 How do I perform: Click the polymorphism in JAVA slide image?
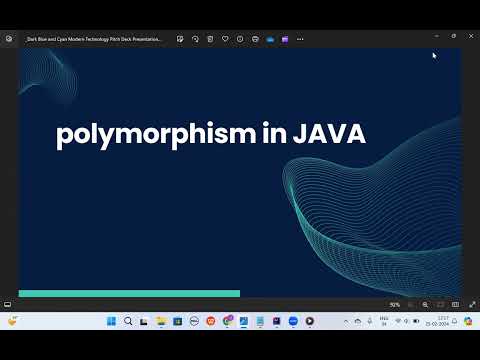coord(240,172)
